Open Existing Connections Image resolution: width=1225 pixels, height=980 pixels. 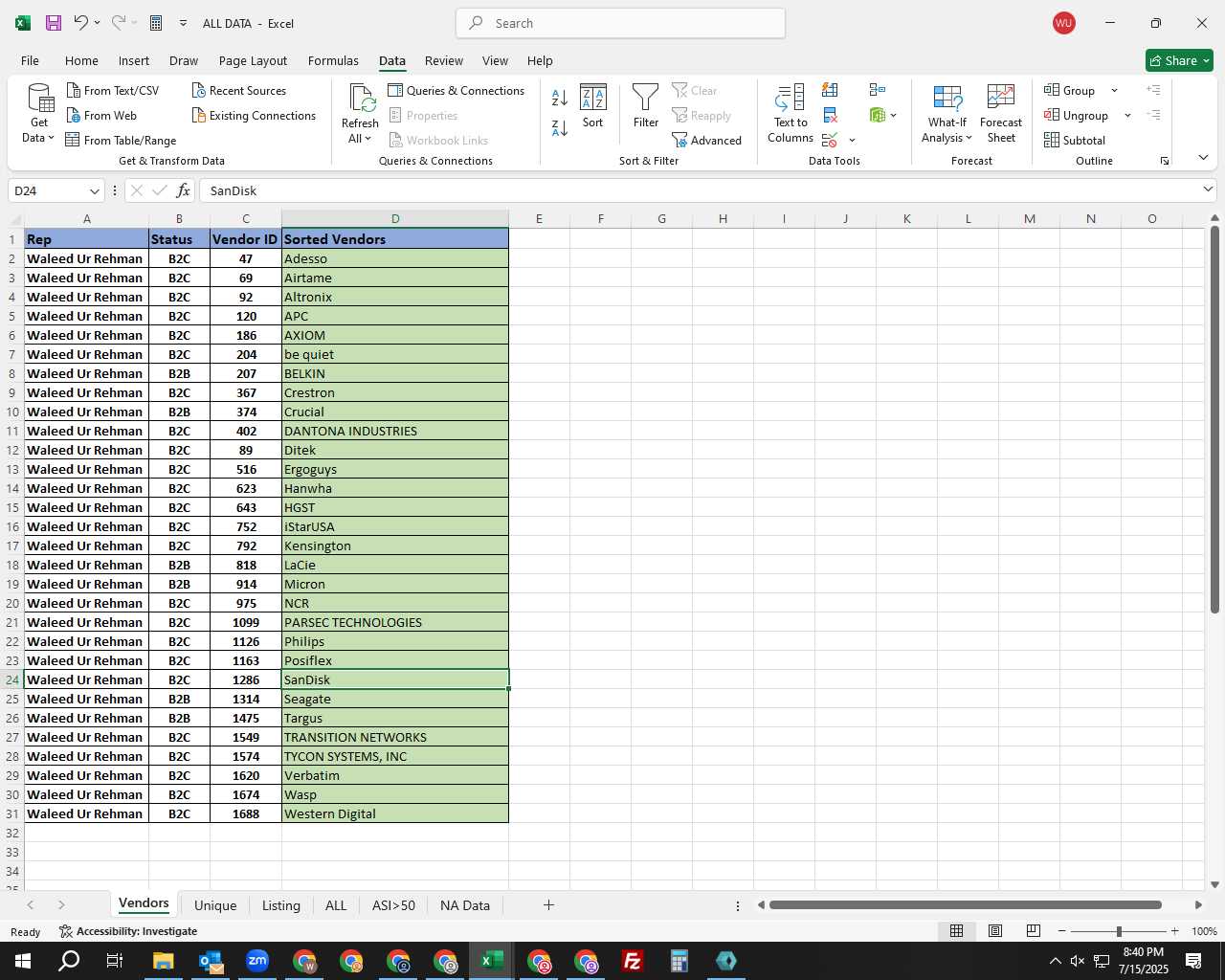coord(254,115)
